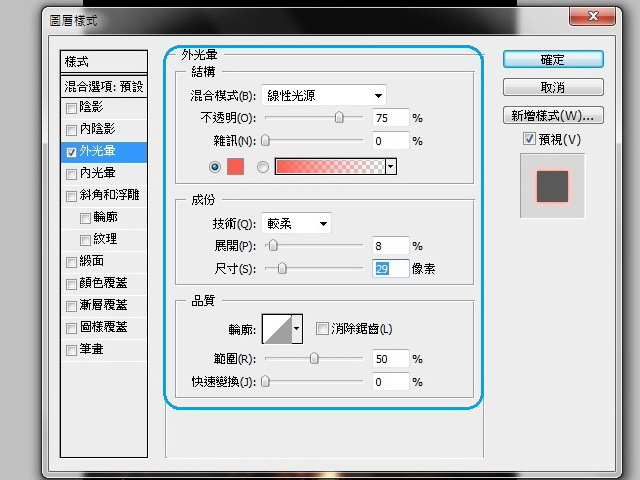The width and height of the screenshot is (640, 480).
Task: Select the 漸層覆蓋 row label
Action: click(x=103, y=305)
